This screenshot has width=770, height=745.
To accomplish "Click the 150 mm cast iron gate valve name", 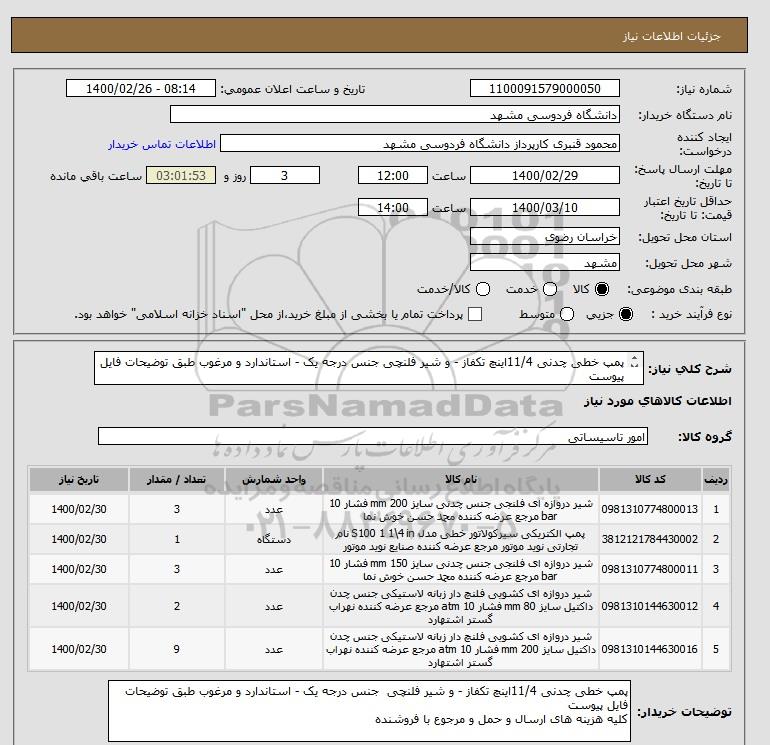I will click(x=461, y=570).
